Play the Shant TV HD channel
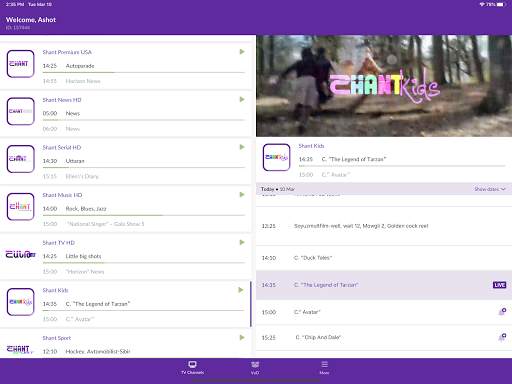 point(242,242)
